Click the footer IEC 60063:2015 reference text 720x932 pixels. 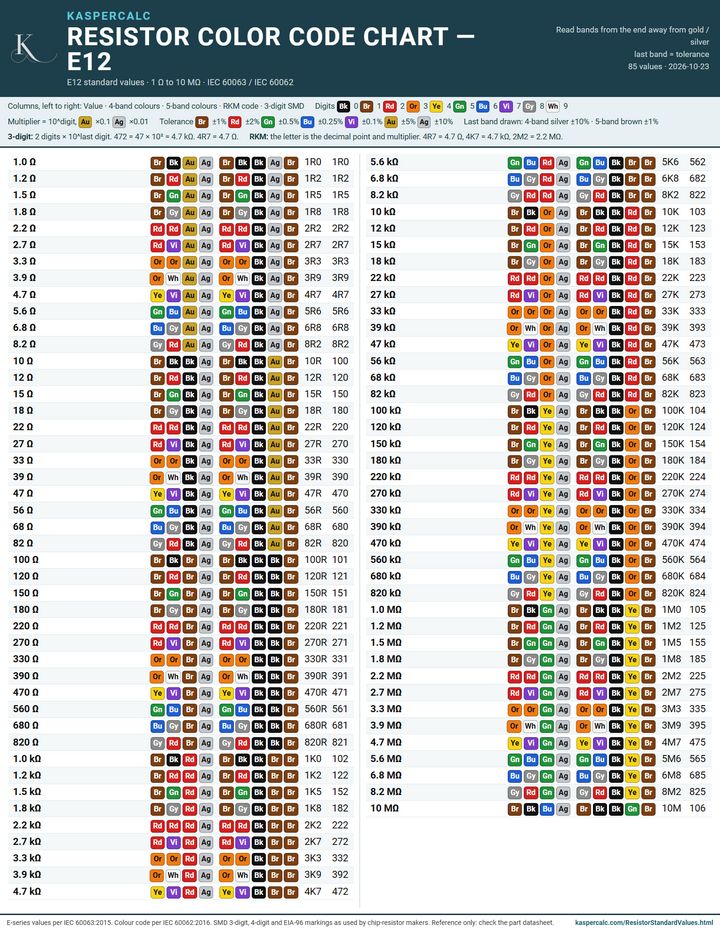[x=280, y=922]
